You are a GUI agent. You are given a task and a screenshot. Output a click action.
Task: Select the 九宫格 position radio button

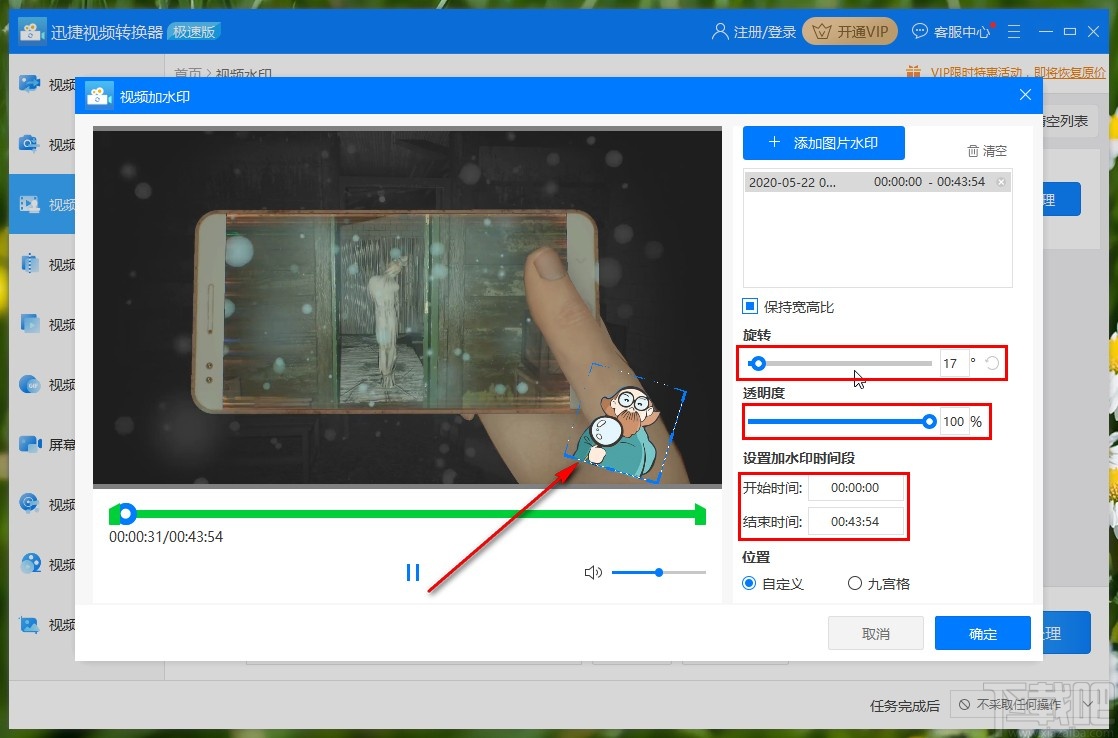point(854,583)
